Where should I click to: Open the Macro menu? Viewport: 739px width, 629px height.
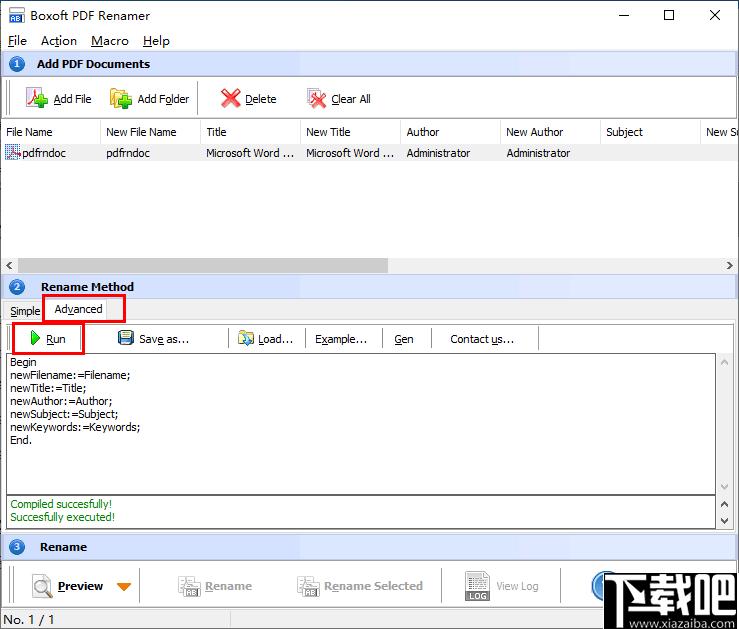(110, 41)
